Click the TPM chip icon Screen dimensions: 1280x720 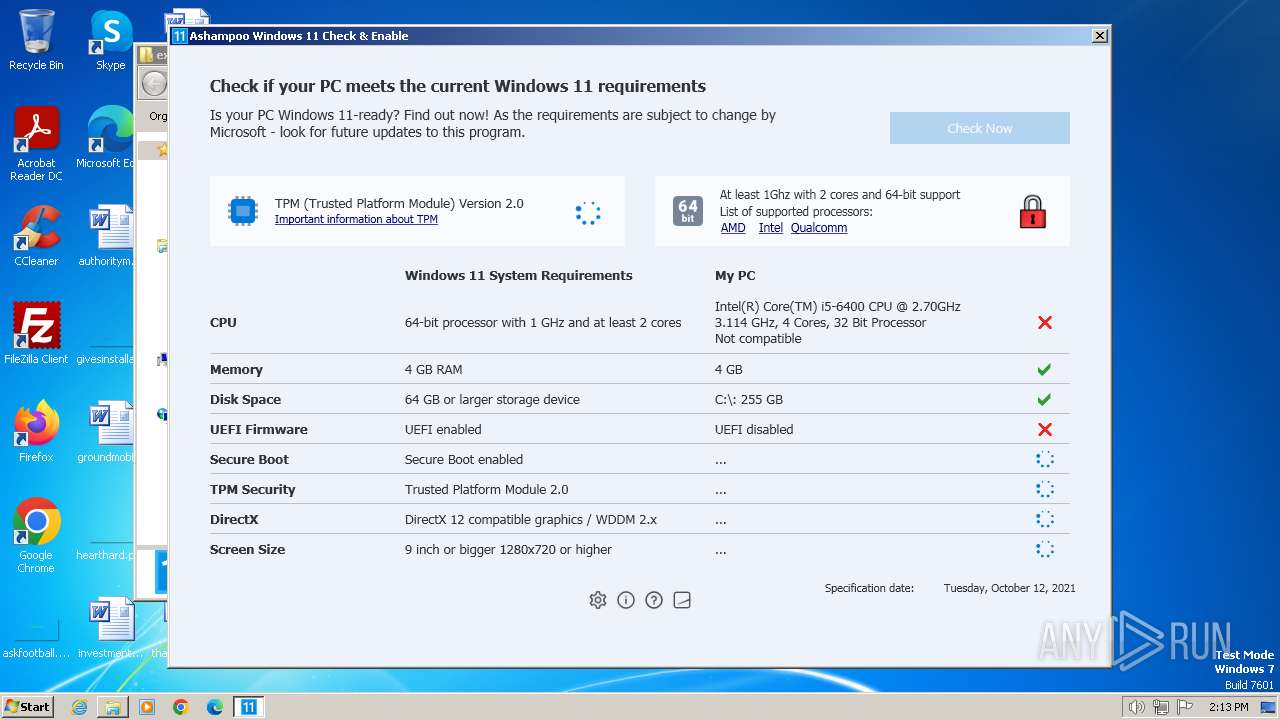tap(243, 211)
